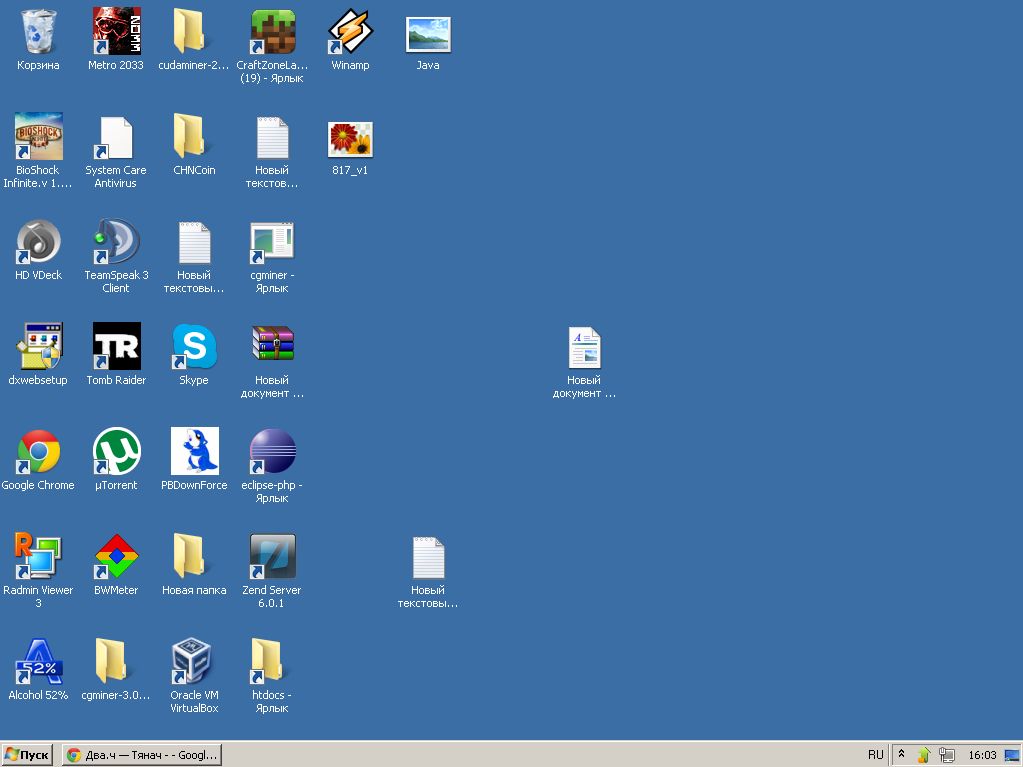Viewport: 1023px width, 767px height.
Task: Select the Winamp shortcut icon
Action: [350, 31]
